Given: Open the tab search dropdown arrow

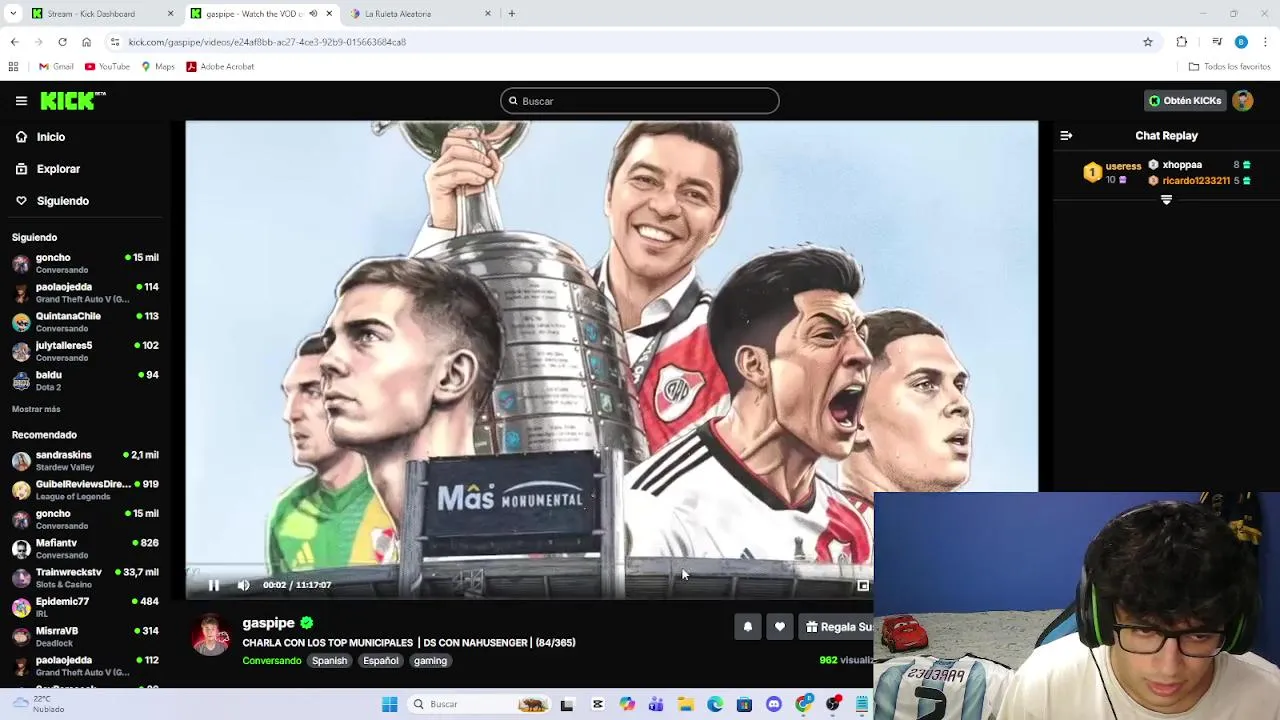Looking at the screenshot, I should click(13, 14).
